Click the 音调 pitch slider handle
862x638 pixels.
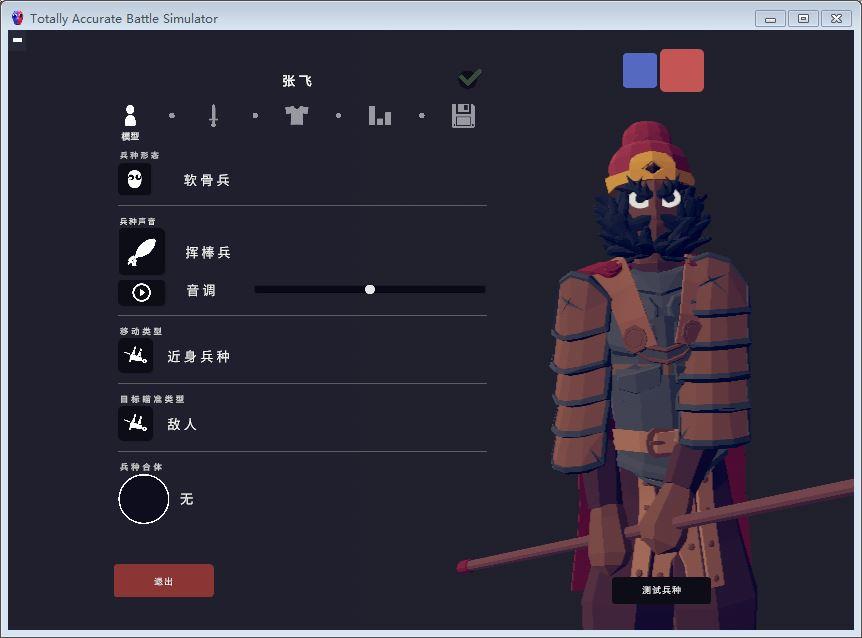pyautogui.click(x=370, y=290)
